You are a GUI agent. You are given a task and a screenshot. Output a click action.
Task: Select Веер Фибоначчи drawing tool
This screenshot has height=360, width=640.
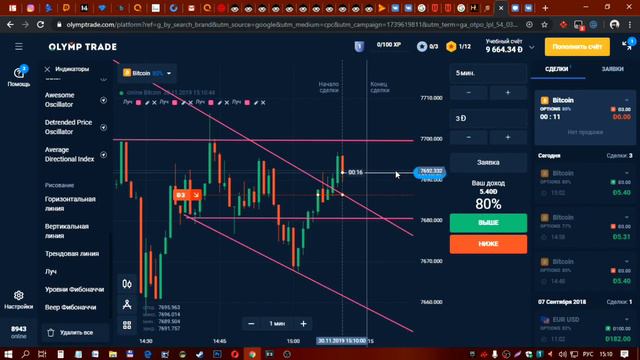tap(71, 307)
